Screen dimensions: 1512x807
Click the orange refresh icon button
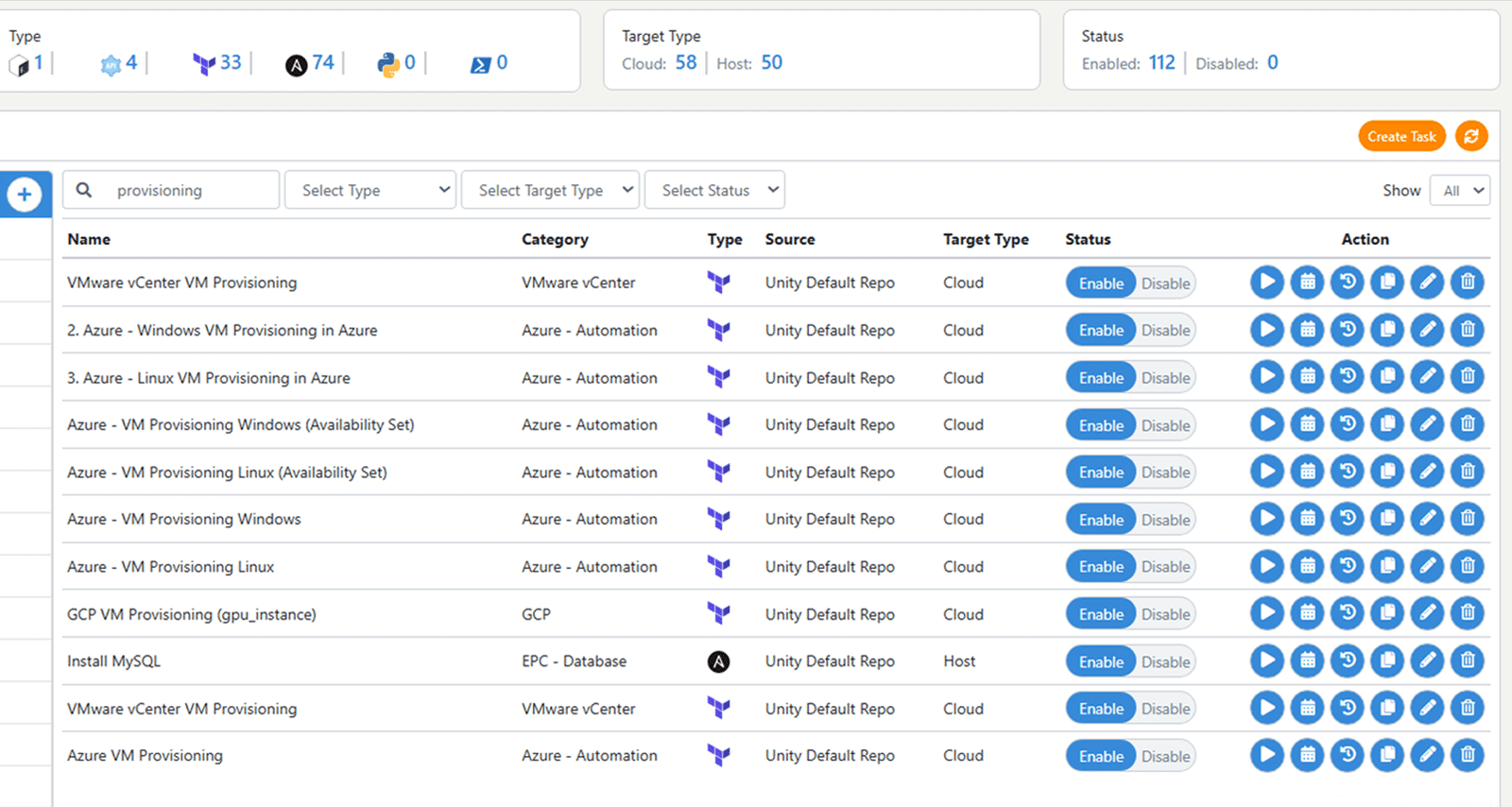coord(1470,136)
